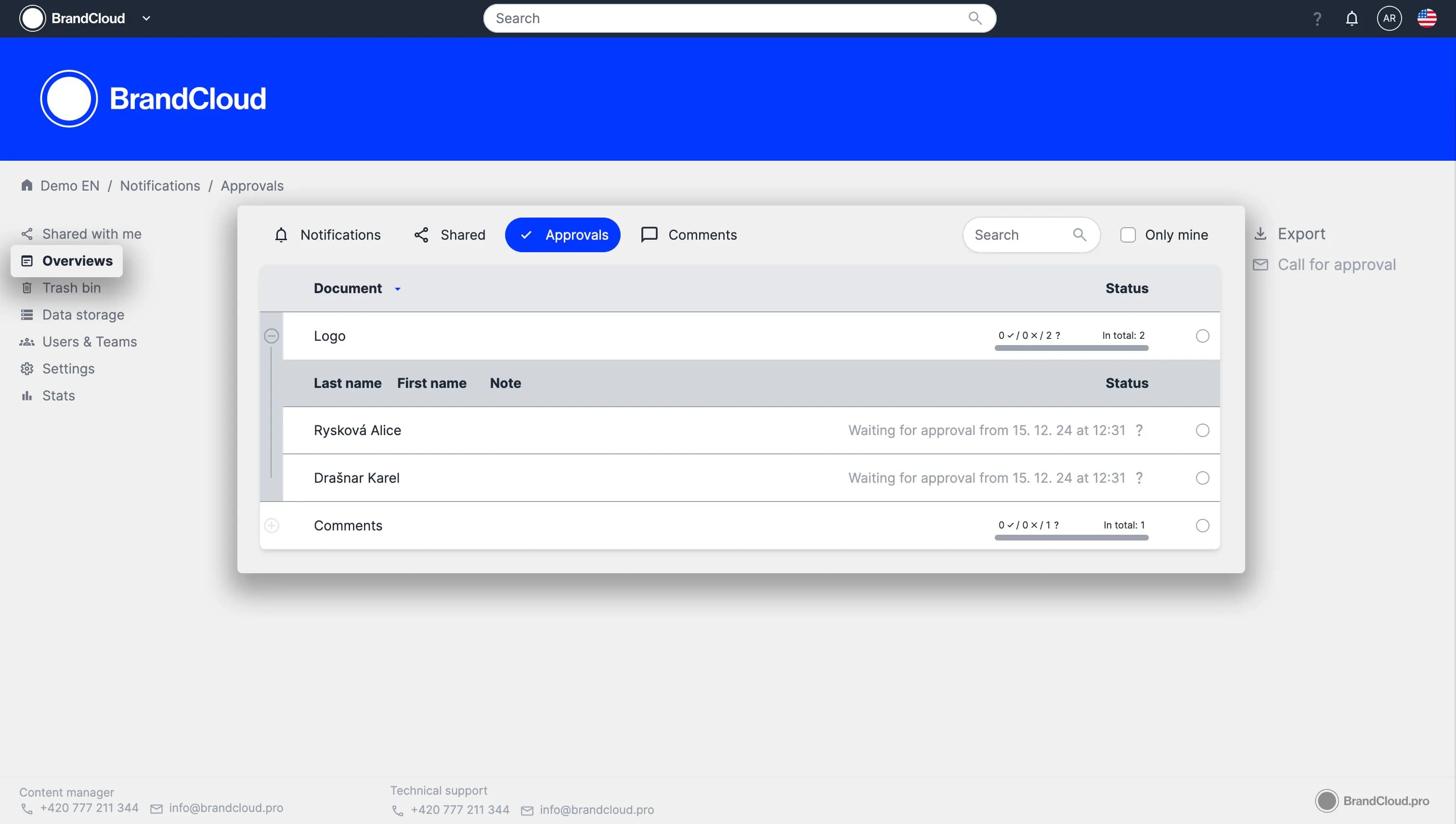Screen dimensions: 1456x824
Task: Open Users & Teams in sidebar
Action: point(90,342)
